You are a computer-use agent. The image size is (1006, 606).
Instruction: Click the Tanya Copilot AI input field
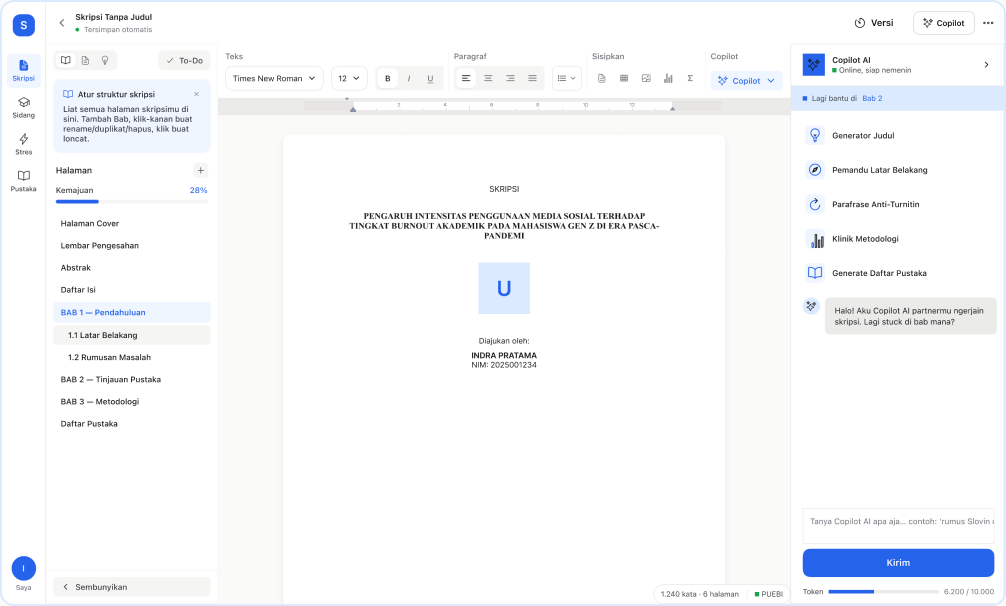(898, 526)
